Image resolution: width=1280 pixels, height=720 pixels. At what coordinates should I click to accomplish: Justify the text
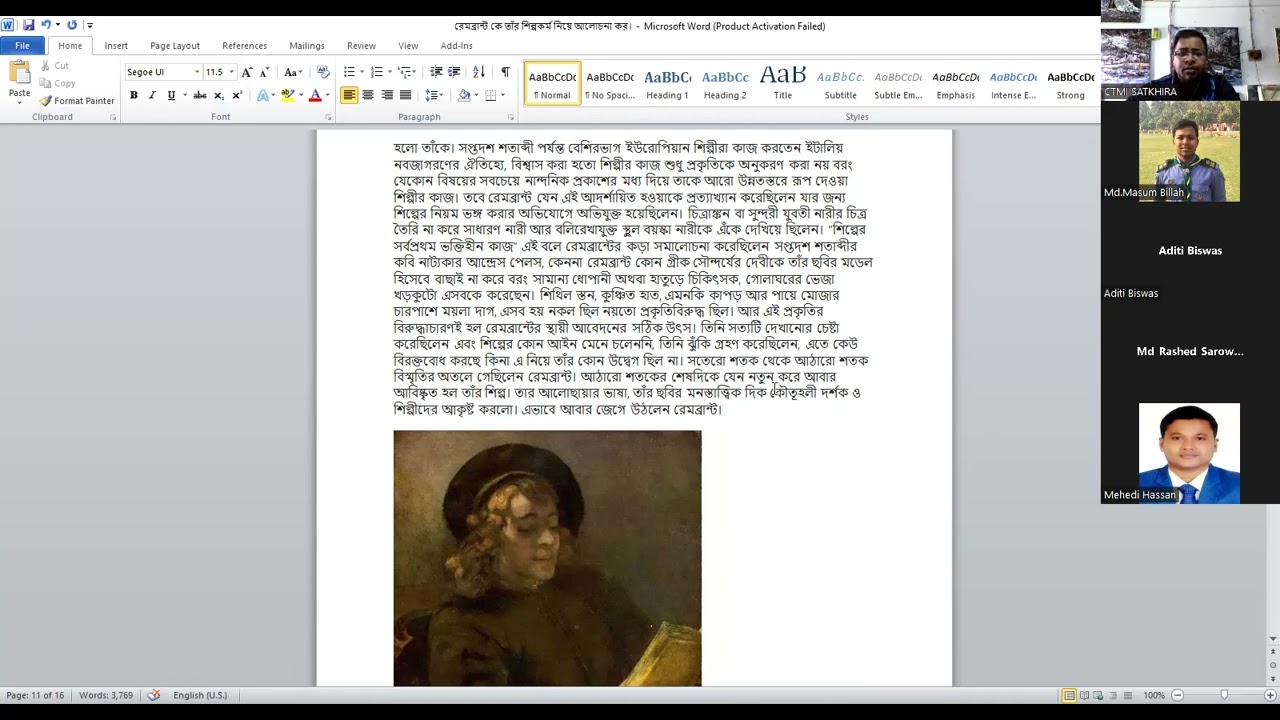[x=405, y=95]
